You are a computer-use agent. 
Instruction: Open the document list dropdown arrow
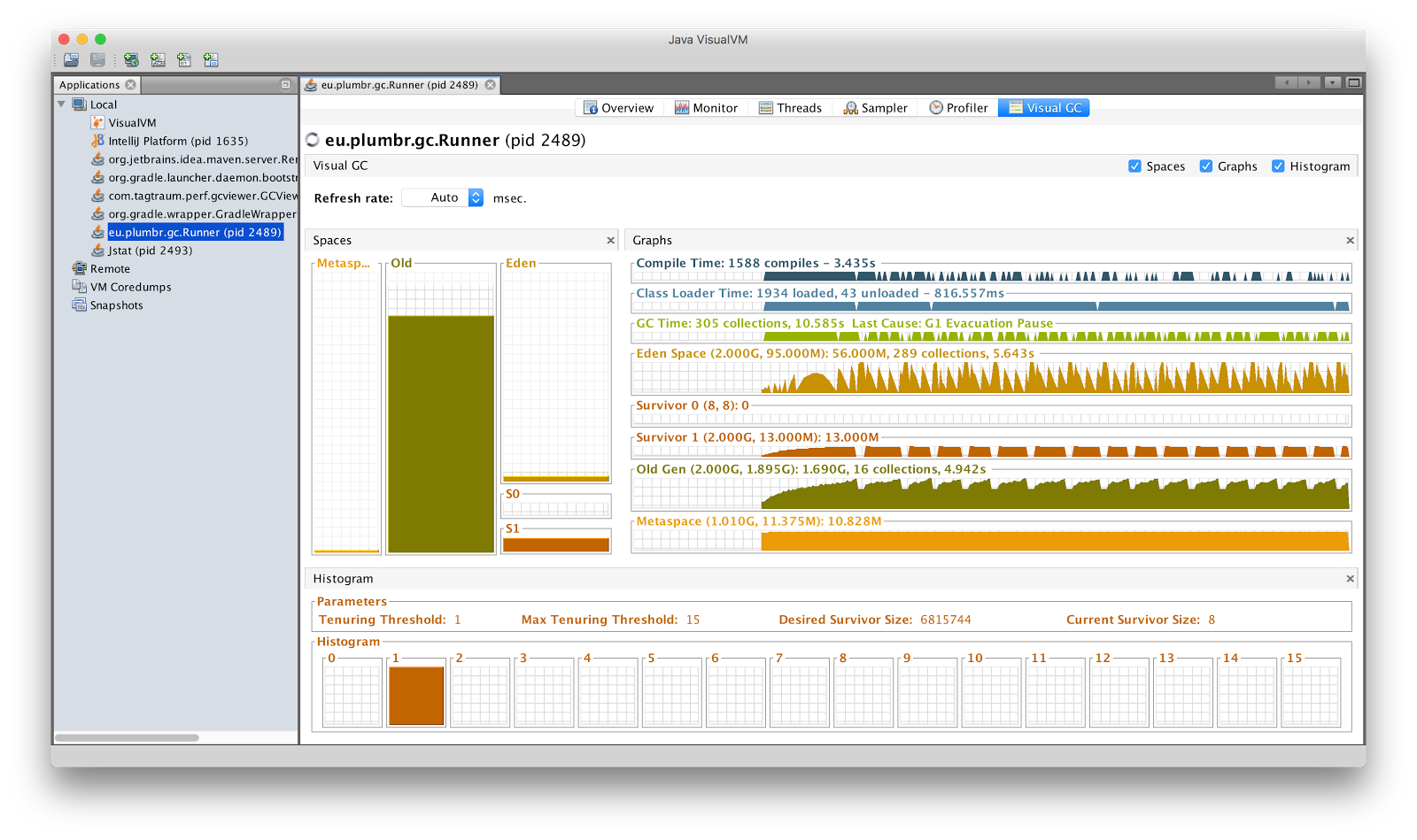(x=1333, y=83)
